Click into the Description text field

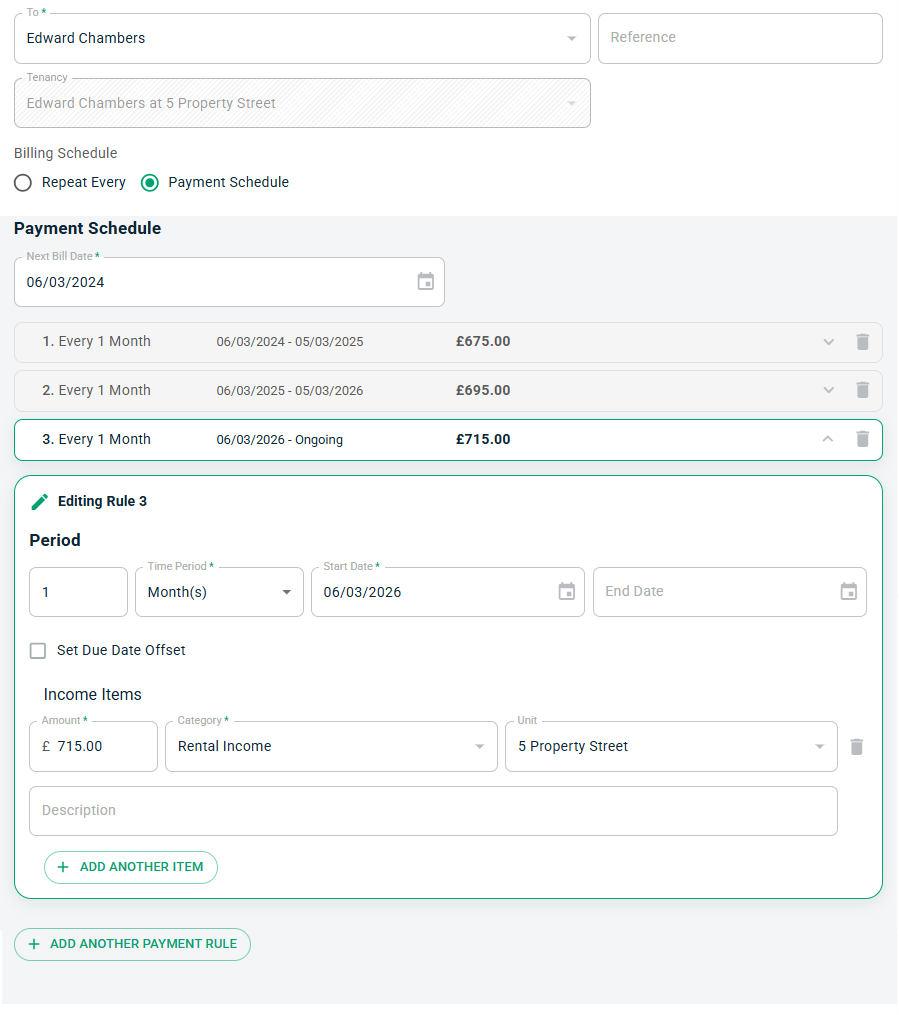[x=432, y=811]
